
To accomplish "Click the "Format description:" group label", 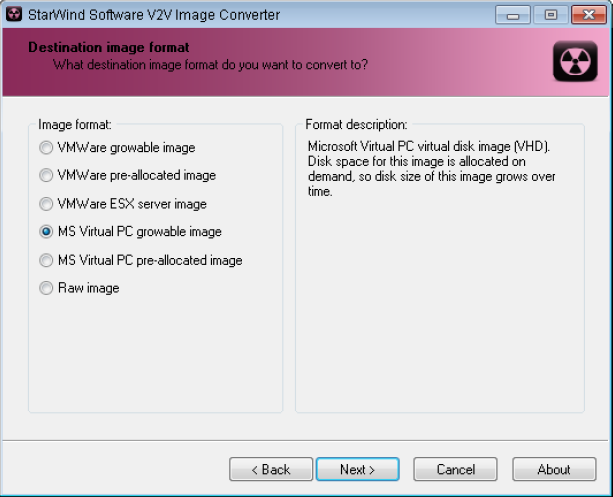I will [356, 125].
